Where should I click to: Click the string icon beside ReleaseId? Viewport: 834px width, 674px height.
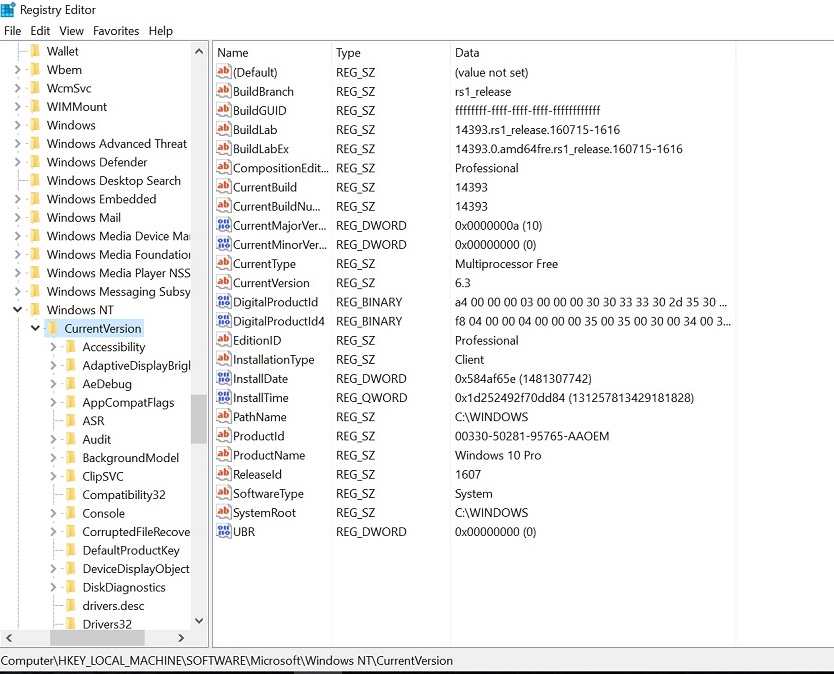223,474
